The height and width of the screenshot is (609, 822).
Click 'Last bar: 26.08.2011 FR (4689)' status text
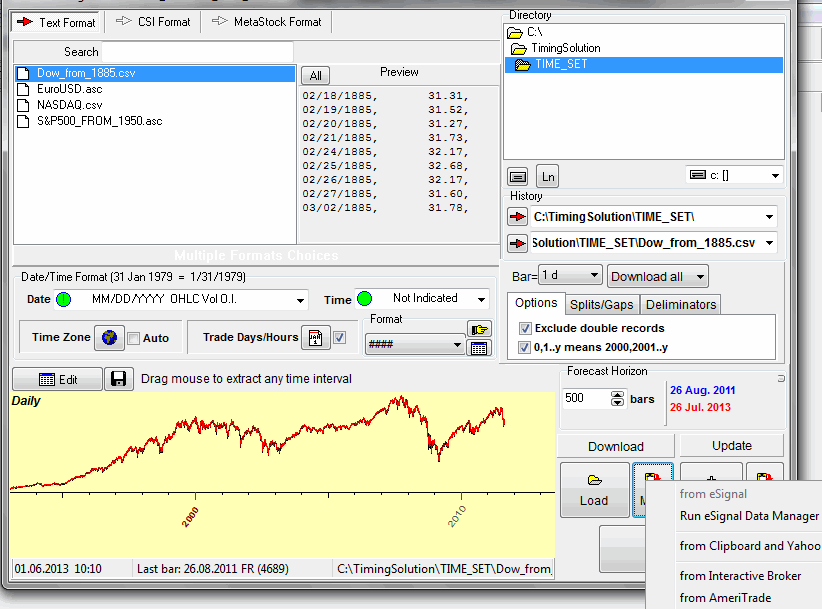point(213,569)
